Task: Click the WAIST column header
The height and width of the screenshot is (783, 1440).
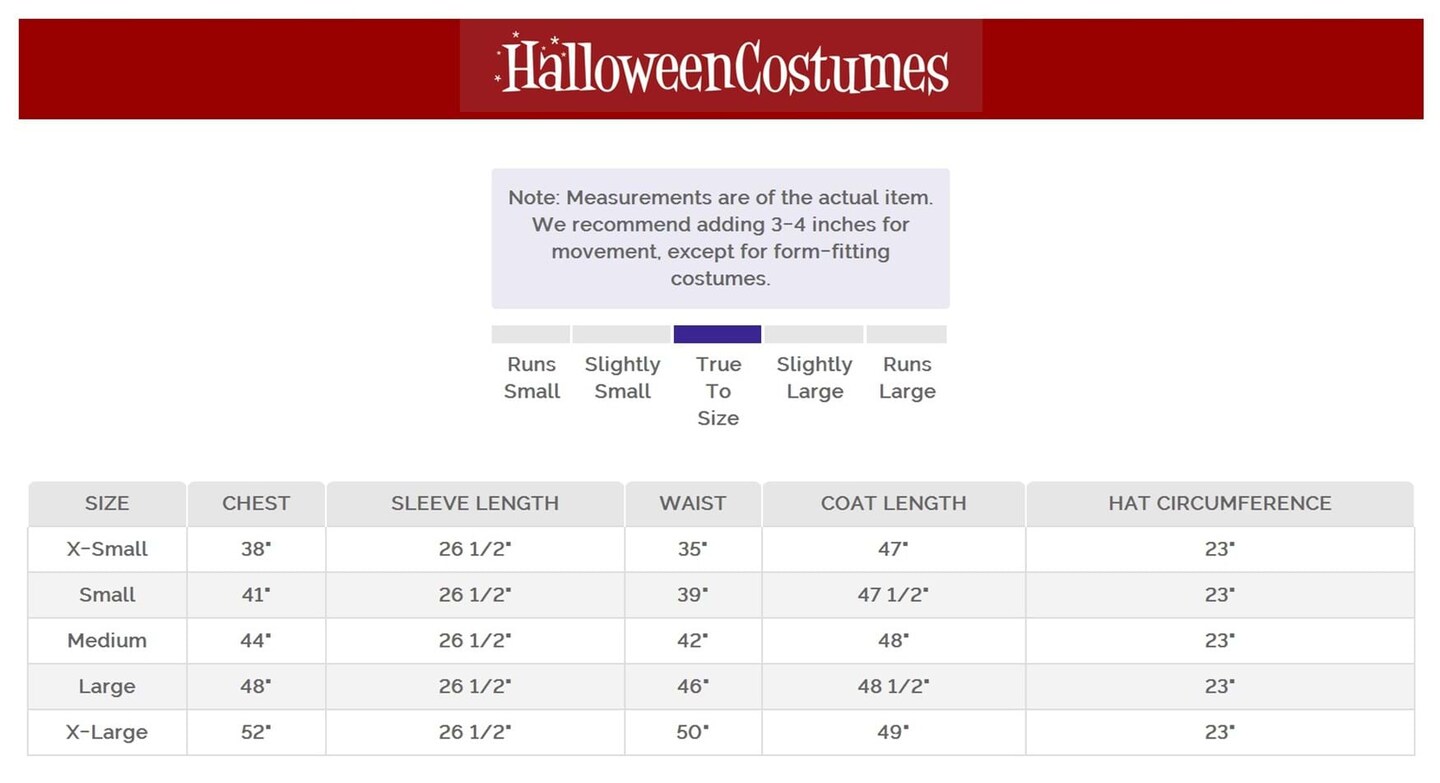Action: point(692,504)
